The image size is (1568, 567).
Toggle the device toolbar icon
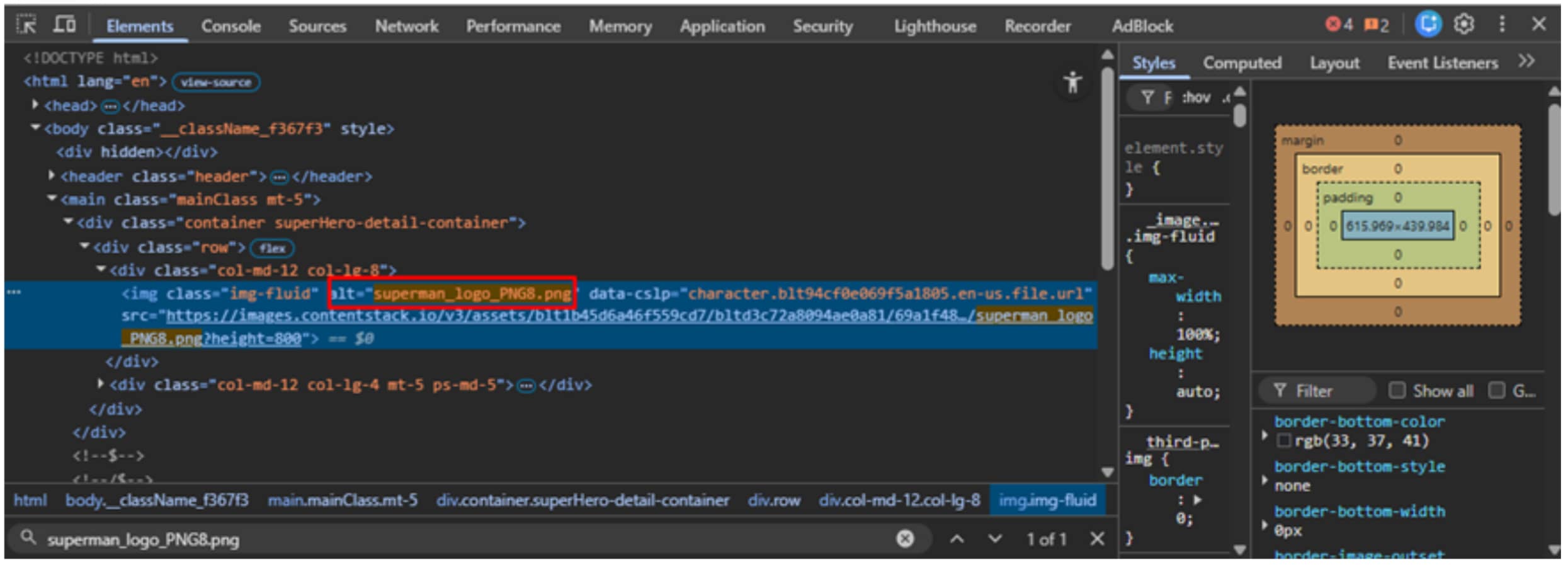(x=64, y=25)
